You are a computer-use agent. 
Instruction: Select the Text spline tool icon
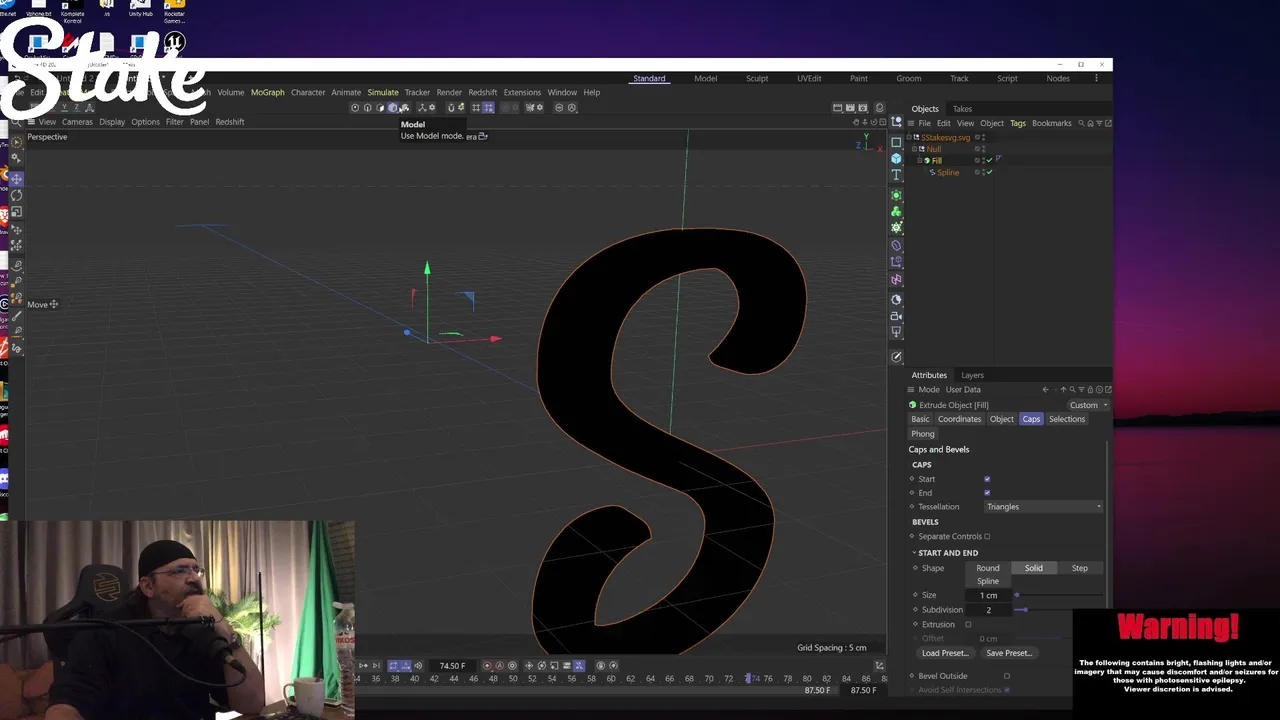click(896, 175)
